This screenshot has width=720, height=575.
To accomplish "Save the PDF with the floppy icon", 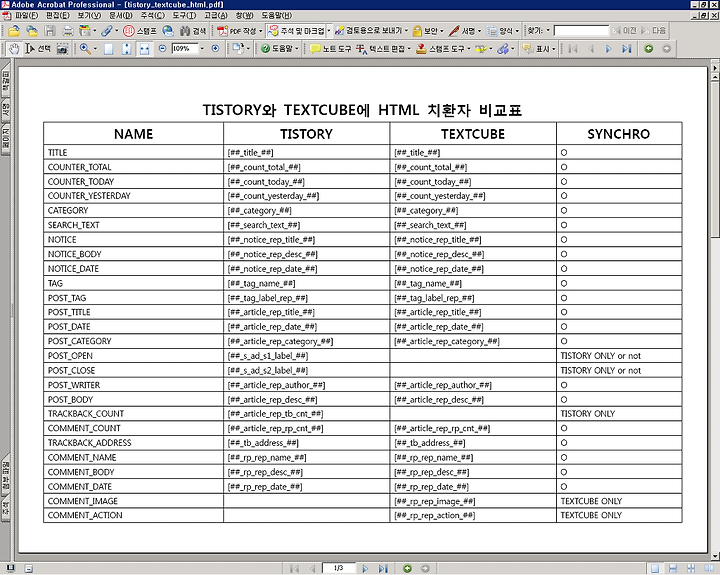I will [50, 31].
